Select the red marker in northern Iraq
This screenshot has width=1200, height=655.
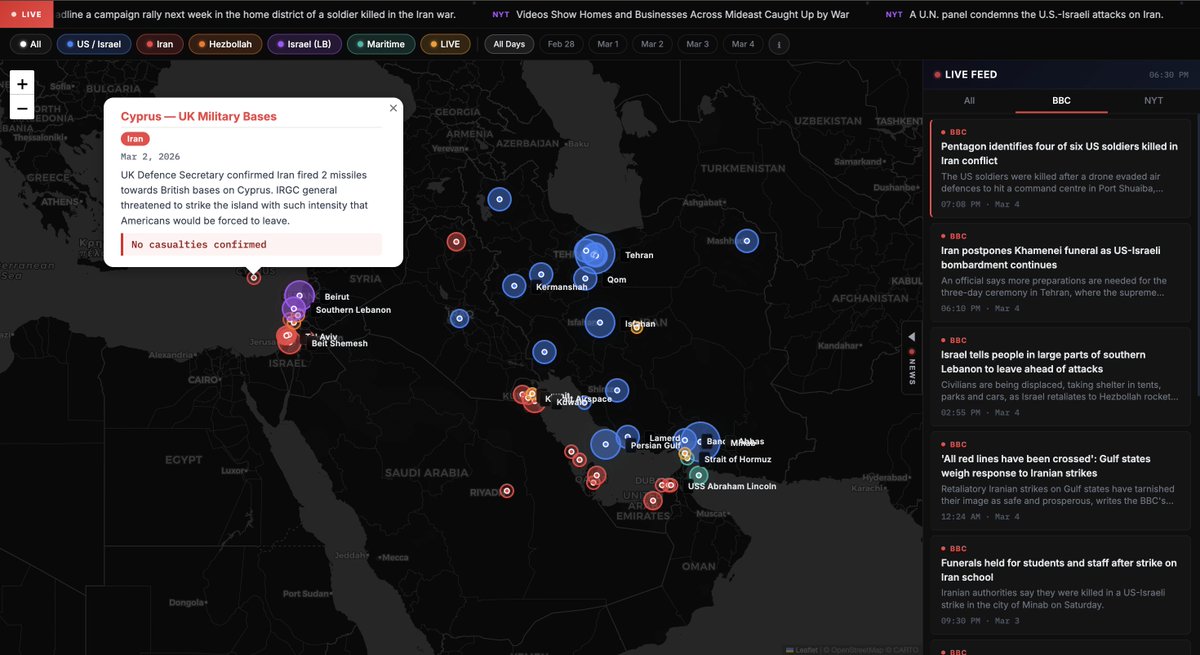click(x=456, y=241)
